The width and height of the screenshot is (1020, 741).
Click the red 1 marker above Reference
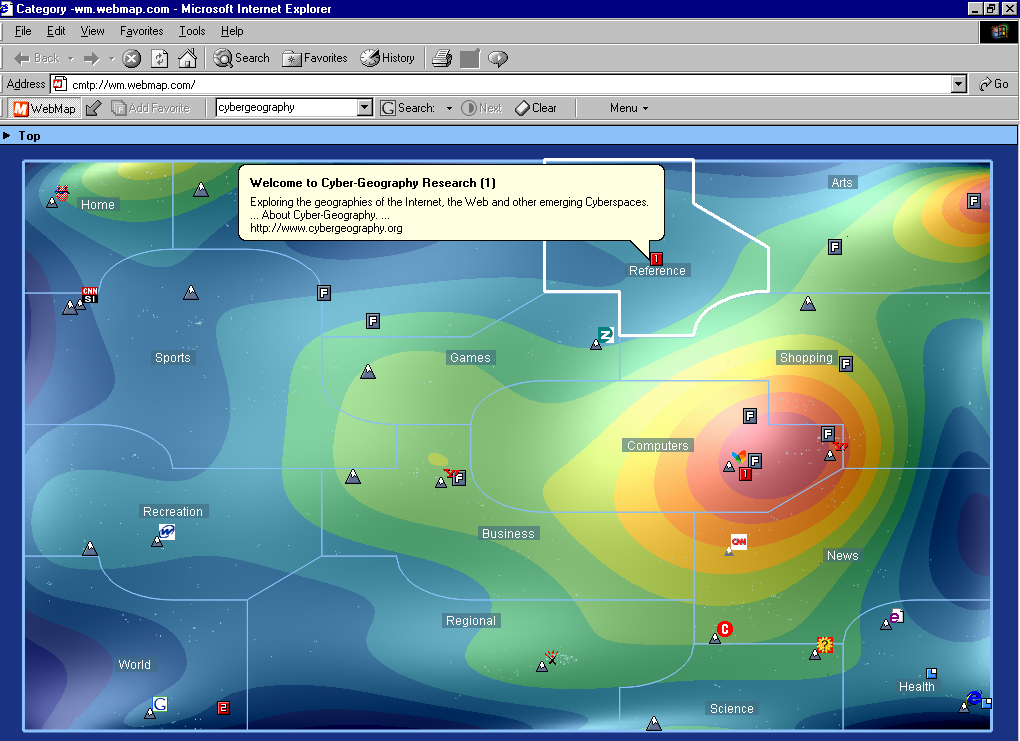click(656, 258)
